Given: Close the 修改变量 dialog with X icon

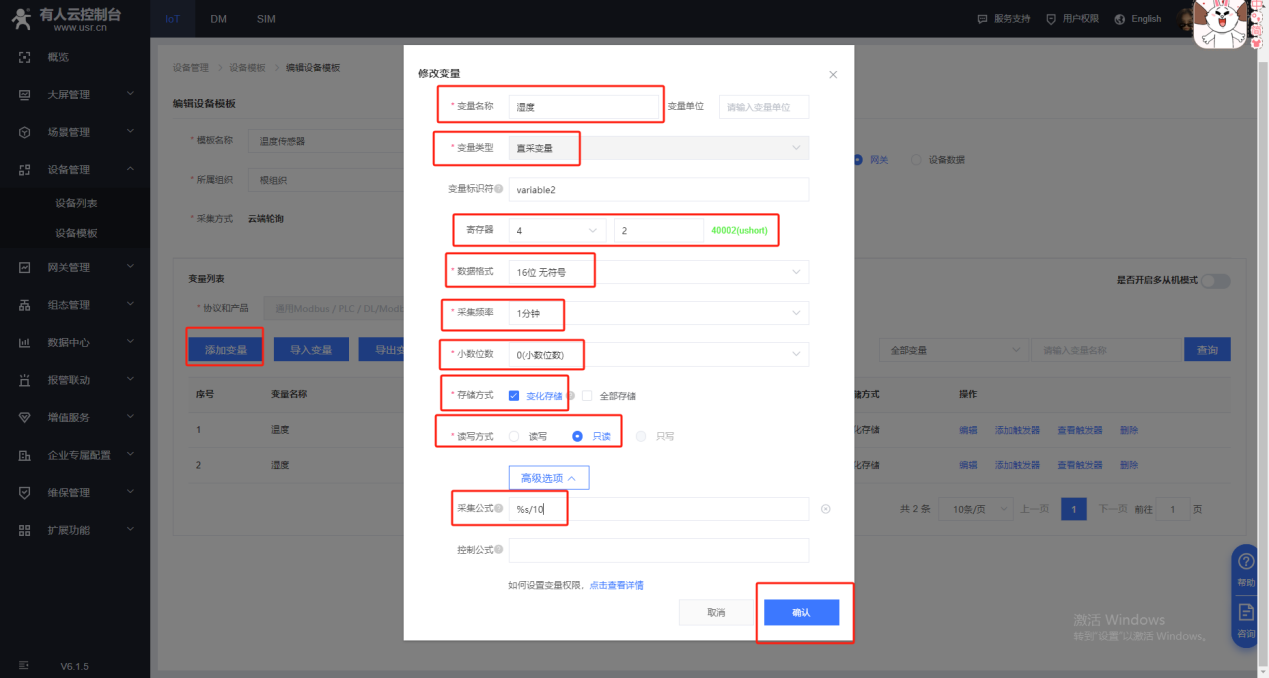Looking at the screenshot, I should (833, 75).
